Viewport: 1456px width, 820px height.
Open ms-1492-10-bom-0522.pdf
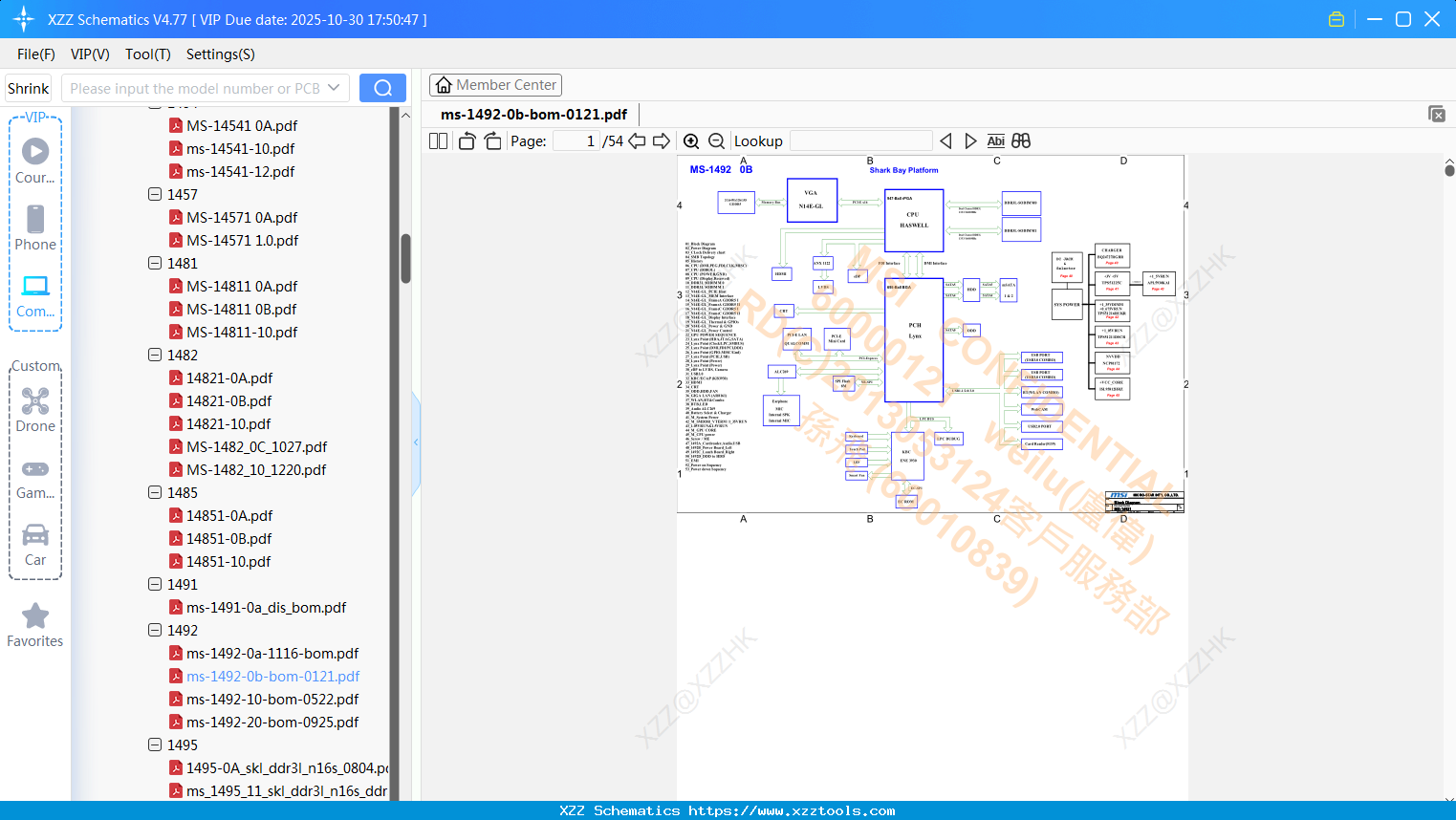272,699
